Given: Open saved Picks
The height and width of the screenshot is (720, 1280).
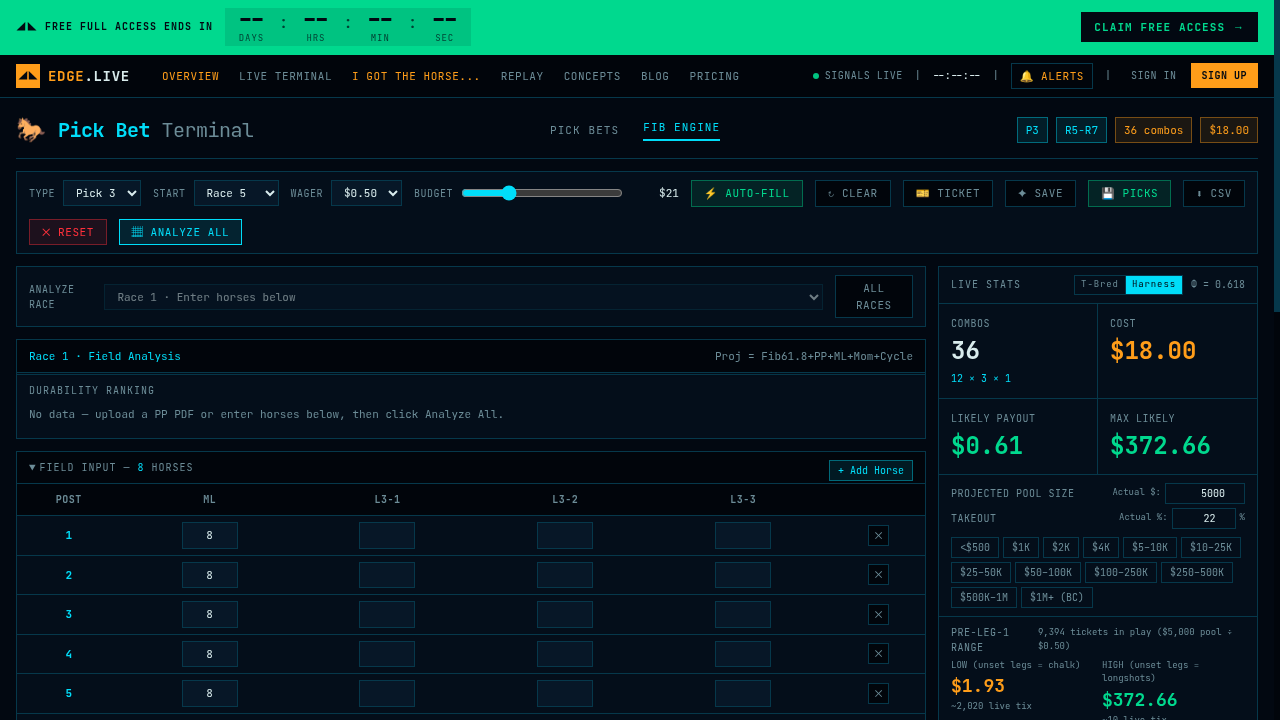Looking at the screenshot, I should click(x=1129, y=194).
